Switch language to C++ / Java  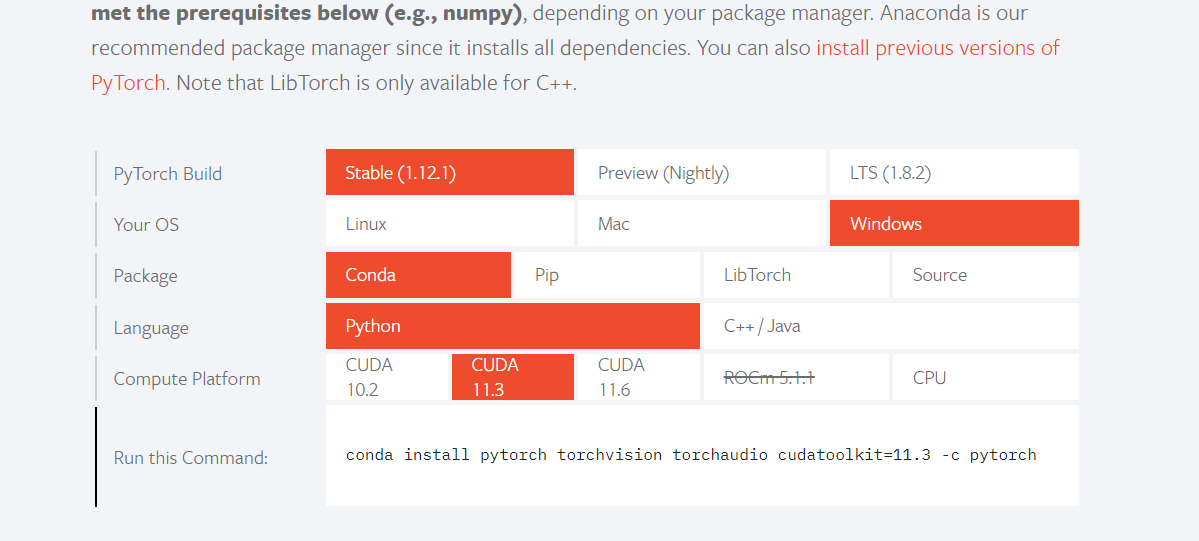click(x=890, y=326)
